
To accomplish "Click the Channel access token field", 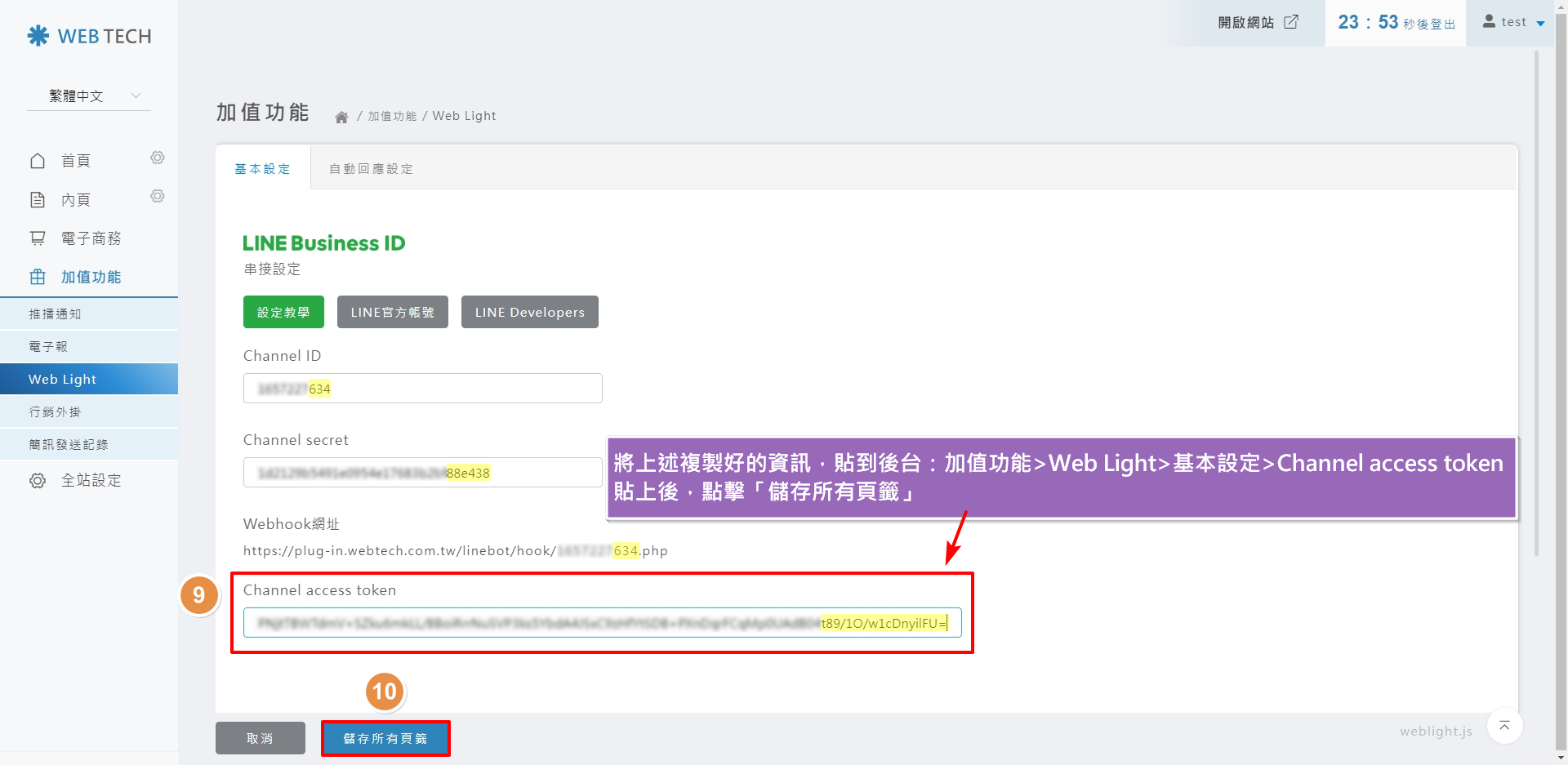I will click(x=602, y=623).
